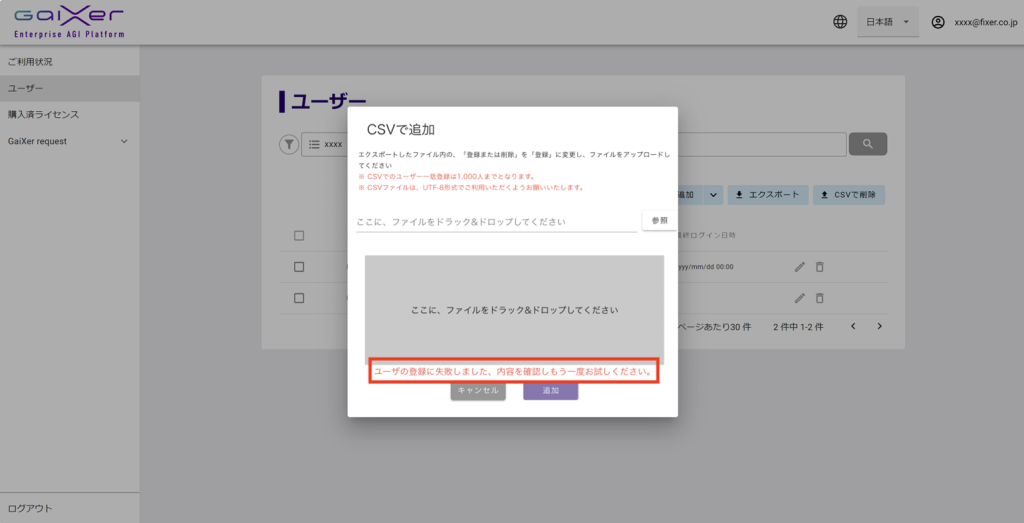Open ご利用状況 in the sidebar
The image size is (1024, 523).
click(x=30, y=62)
